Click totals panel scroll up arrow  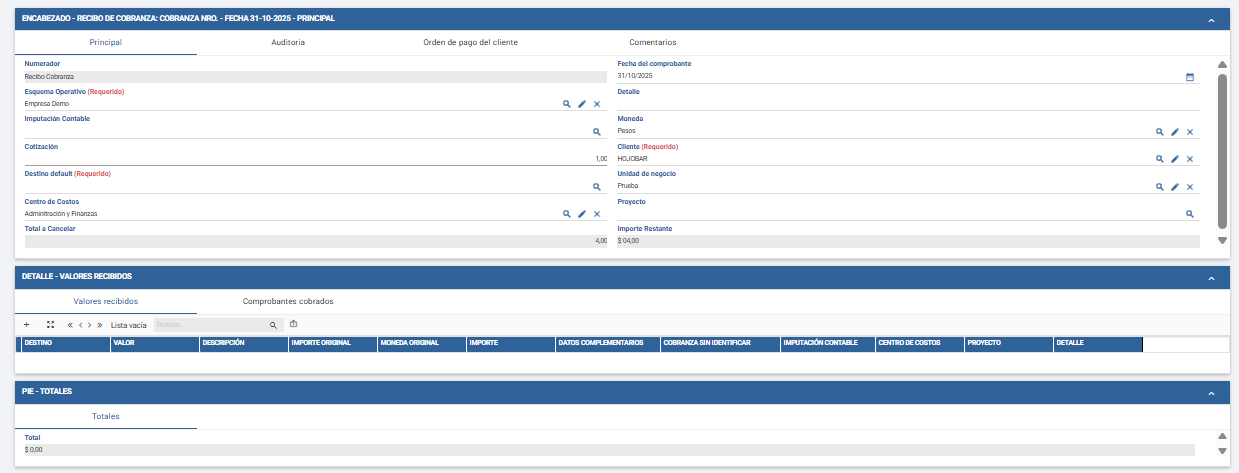[1222, 436]
